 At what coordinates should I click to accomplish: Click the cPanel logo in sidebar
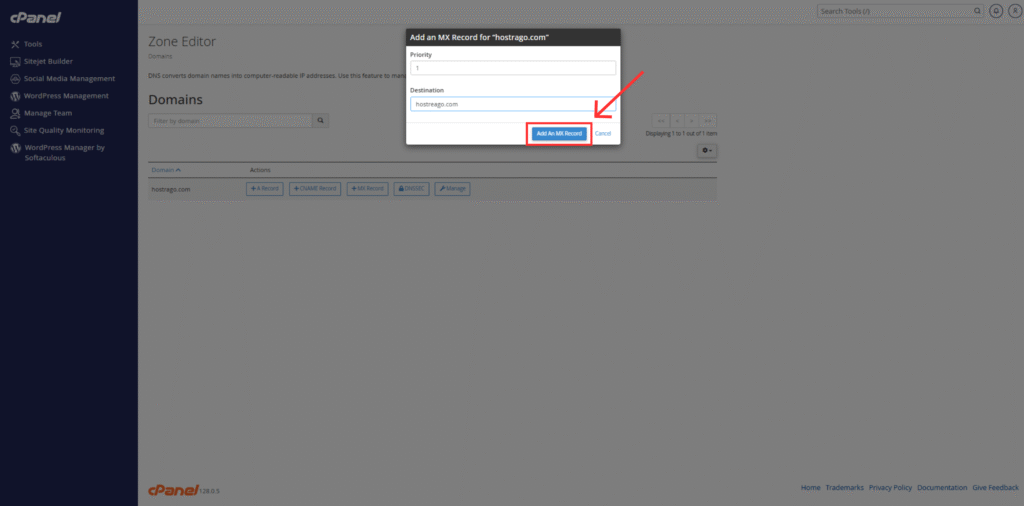(35, 18)
